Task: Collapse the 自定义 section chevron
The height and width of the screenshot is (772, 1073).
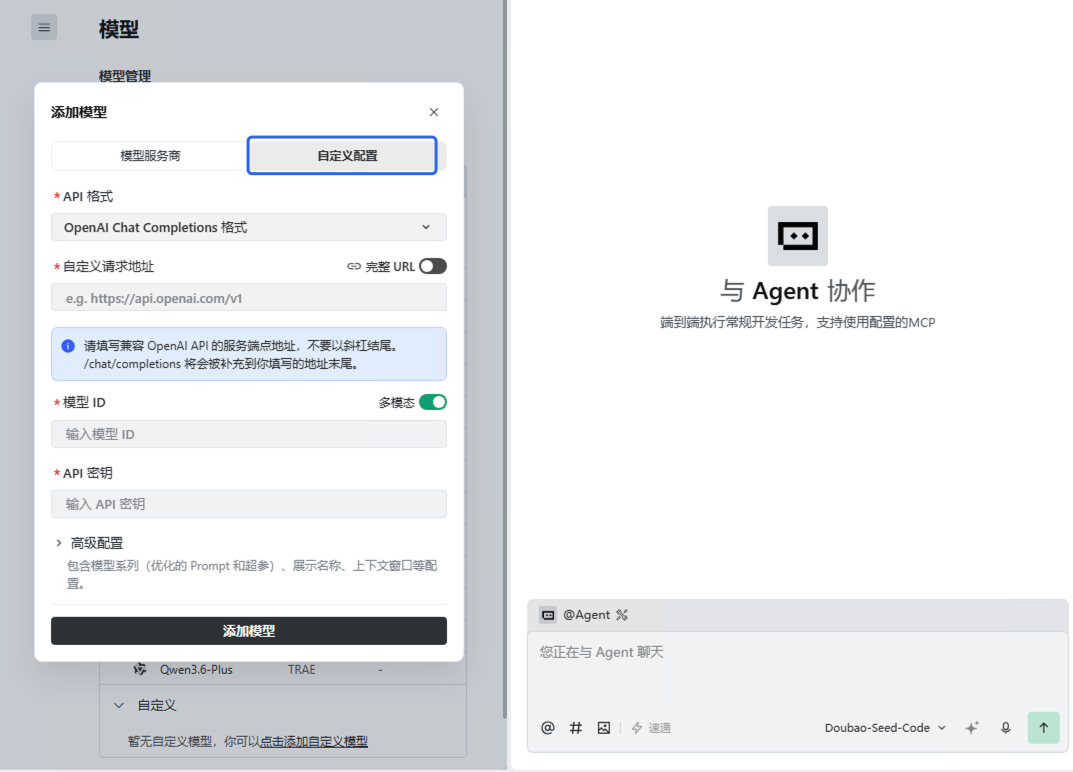Action: pyautogui.click(x=119, y=706)
